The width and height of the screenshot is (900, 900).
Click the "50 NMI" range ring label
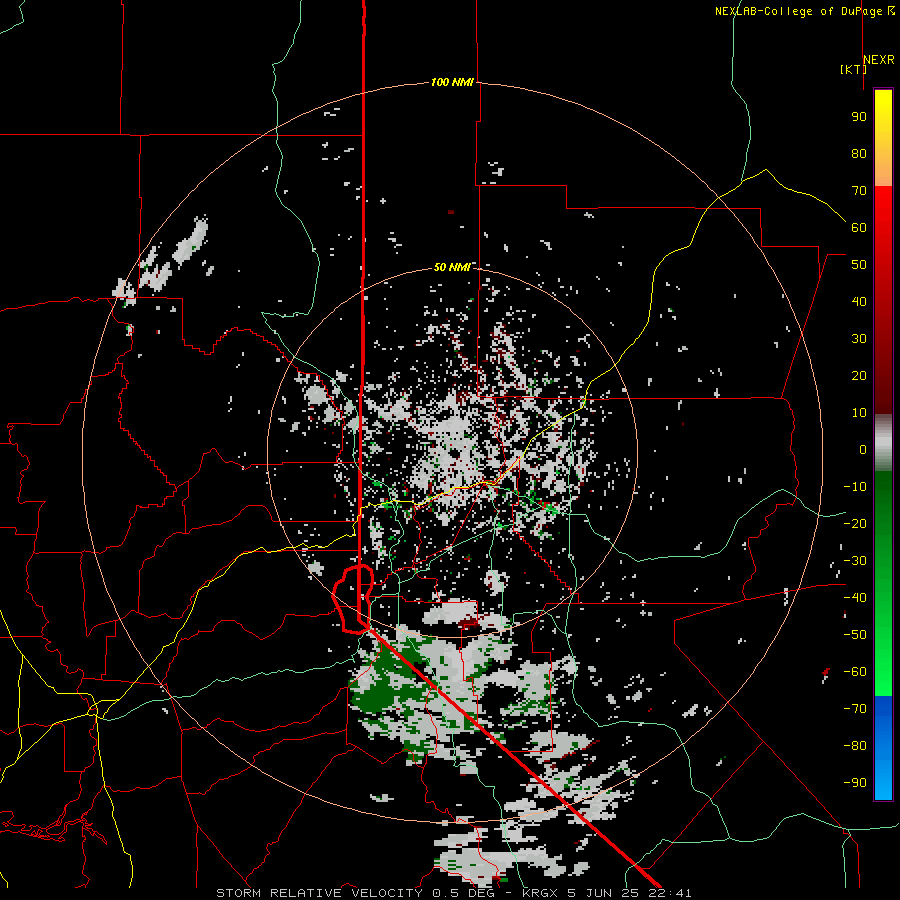point(452,267)
